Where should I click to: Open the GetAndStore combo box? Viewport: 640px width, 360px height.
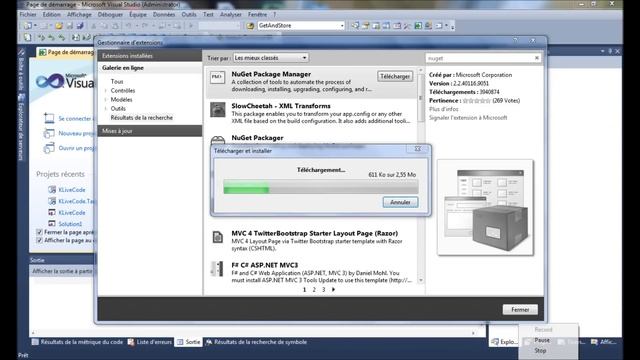pyautogui.click(x=301, y=26)
